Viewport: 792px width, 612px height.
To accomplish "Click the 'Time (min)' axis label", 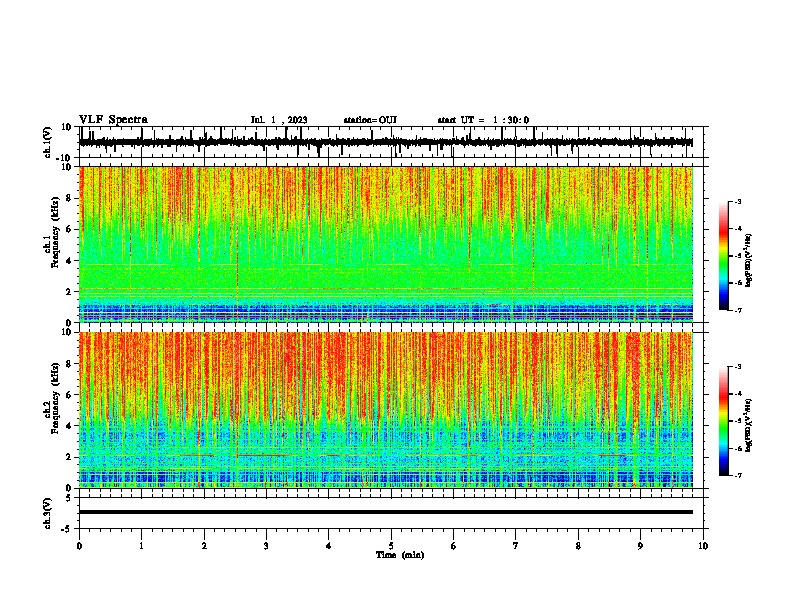I will coord(400,555).
